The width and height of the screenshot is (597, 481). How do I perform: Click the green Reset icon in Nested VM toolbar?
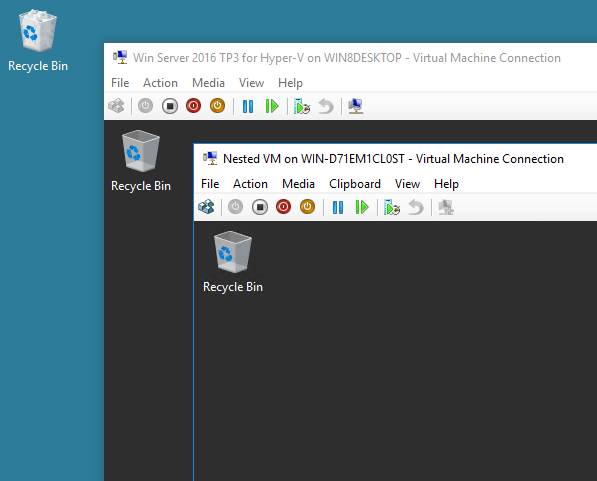point(362,208)
